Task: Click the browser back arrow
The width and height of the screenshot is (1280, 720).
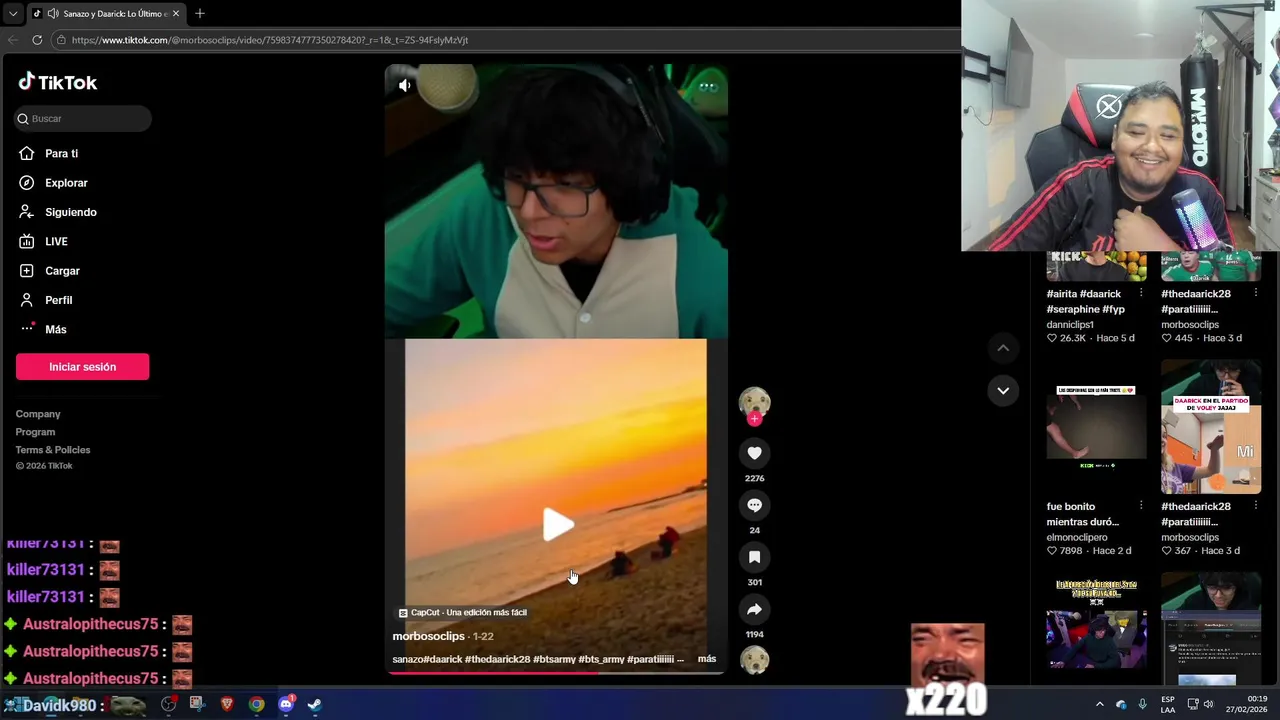Action: click(13, 40)
